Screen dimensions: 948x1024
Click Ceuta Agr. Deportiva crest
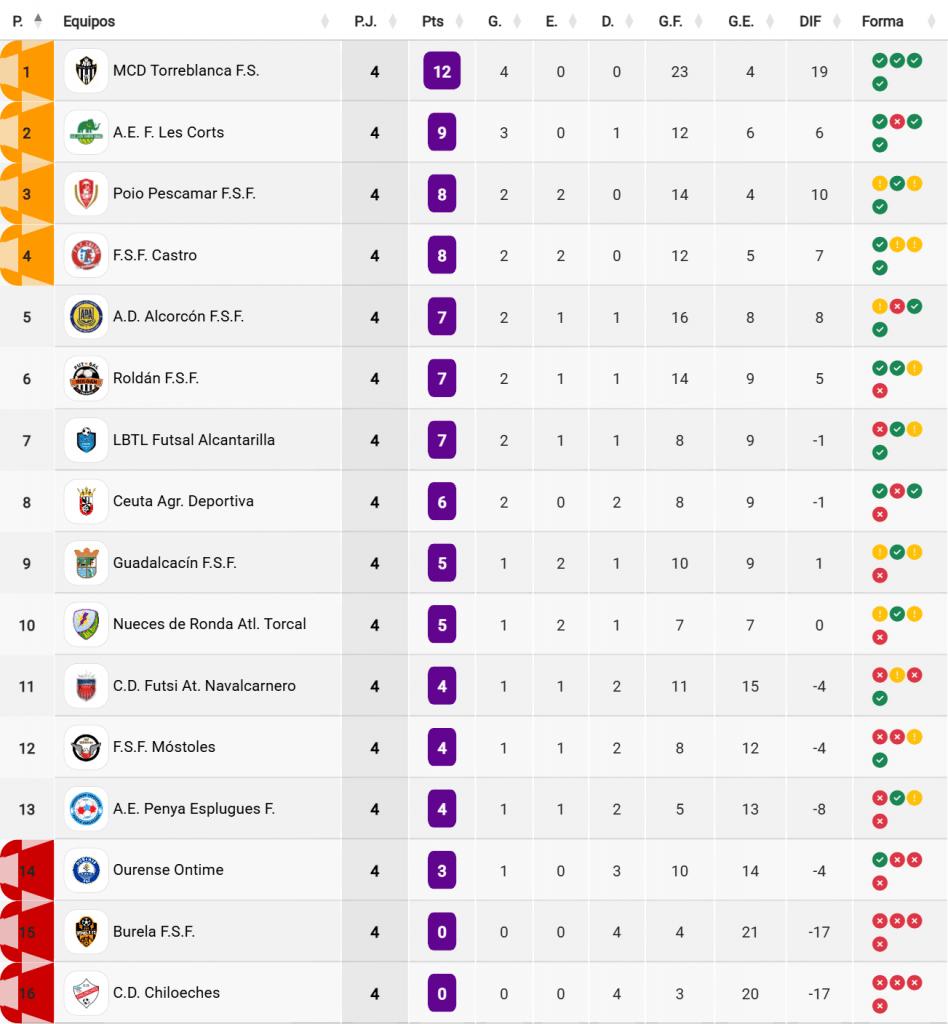pyautogui.click(x=86, y=502)
